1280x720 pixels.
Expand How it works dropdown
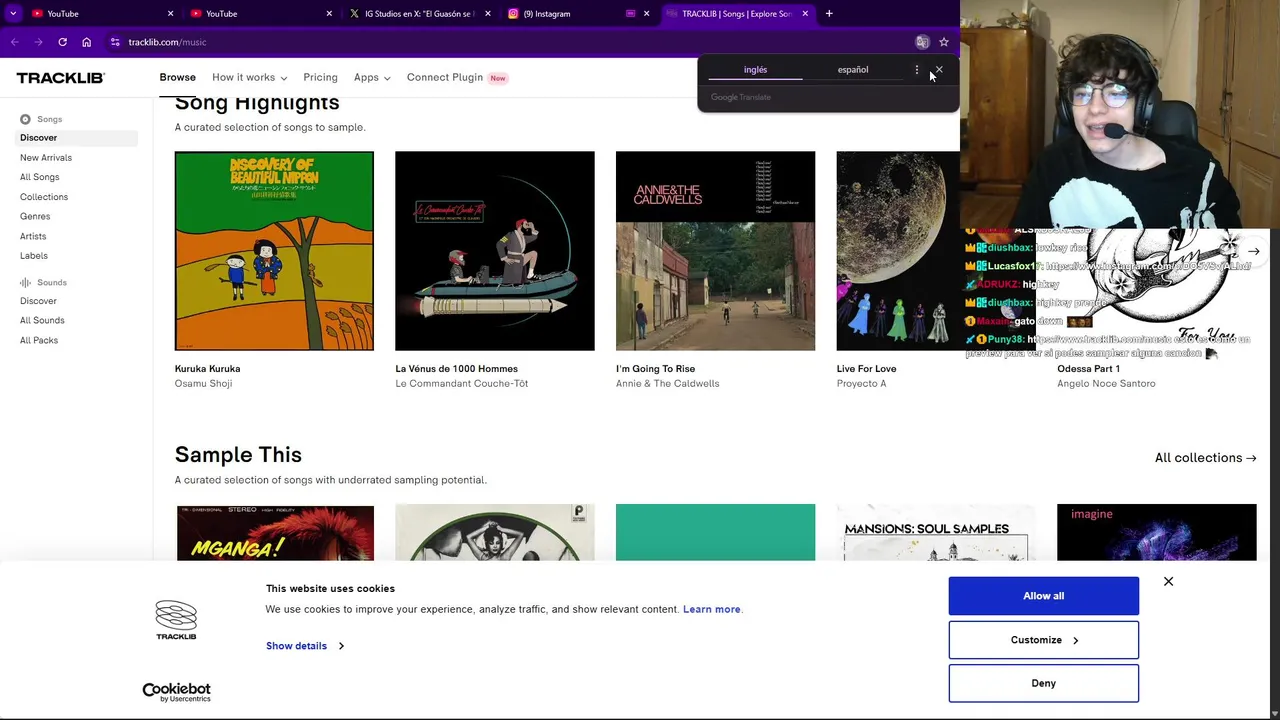click(249, 77)
